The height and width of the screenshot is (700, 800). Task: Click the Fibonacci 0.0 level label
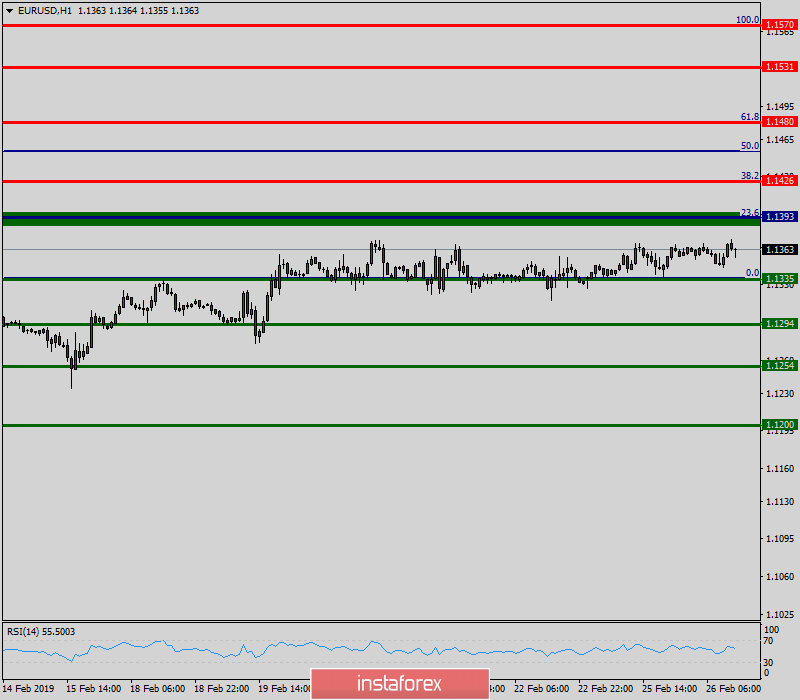tap(753, 273)
